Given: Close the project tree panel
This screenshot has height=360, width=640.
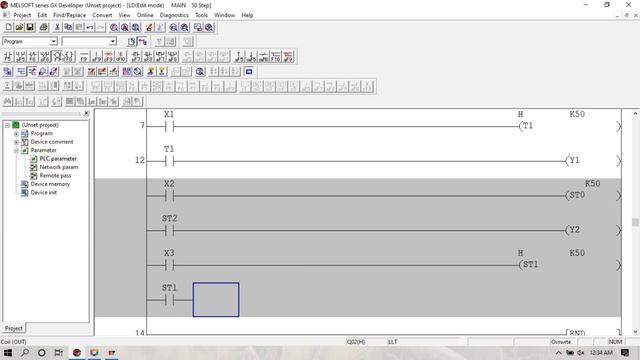Looking at the screenshot, I should click(87, 113).
